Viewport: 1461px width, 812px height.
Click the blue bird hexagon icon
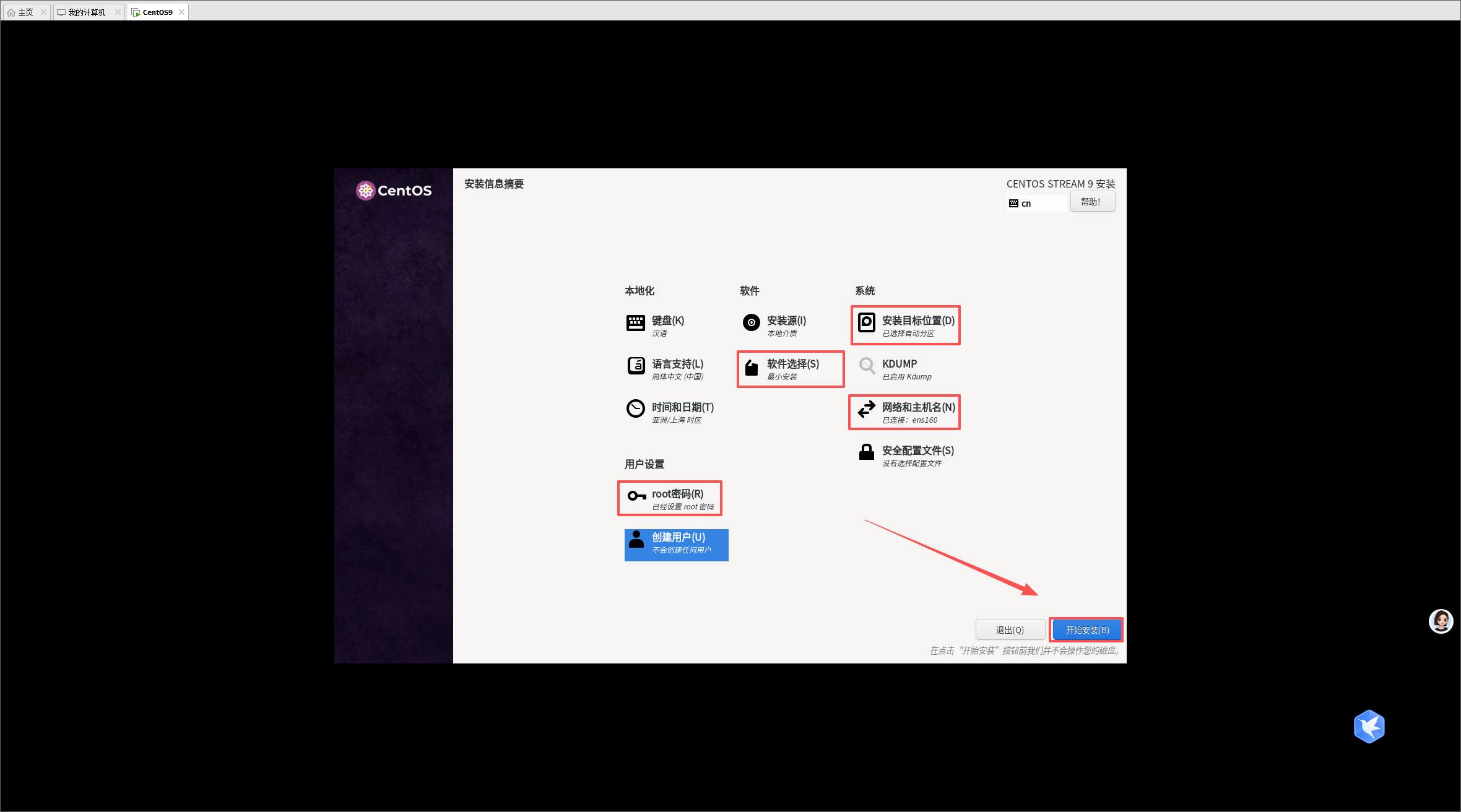click(1369, 727)
